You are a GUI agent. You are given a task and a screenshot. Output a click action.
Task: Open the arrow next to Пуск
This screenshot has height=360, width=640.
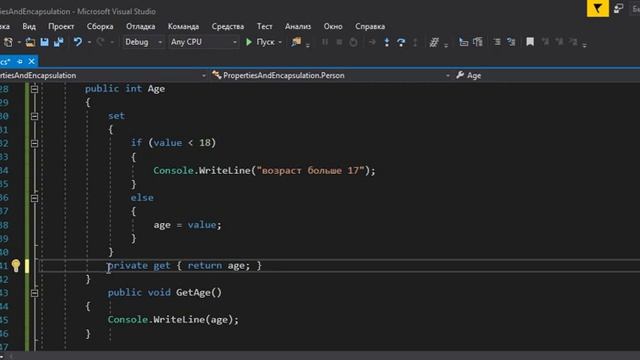coord(280,42)
